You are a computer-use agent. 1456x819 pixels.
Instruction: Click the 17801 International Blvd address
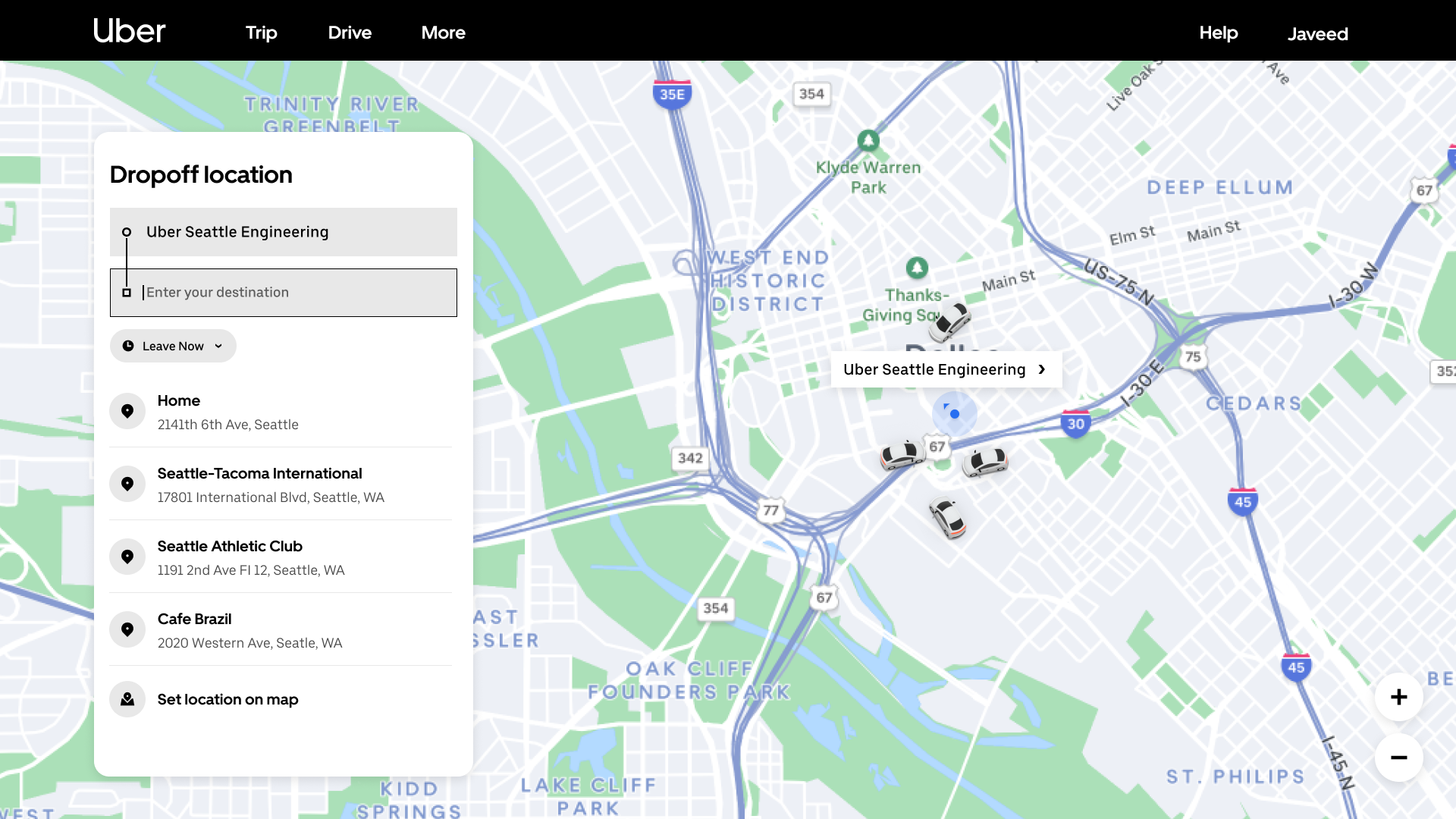pyautogui.click(x=271, y=497)
